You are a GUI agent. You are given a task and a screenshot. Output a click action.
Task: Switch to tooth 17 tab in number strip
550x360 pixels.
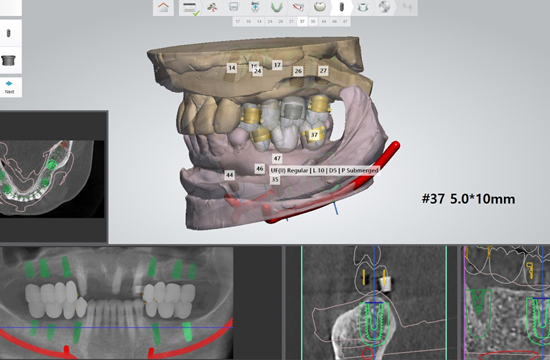tap(238, 21)
